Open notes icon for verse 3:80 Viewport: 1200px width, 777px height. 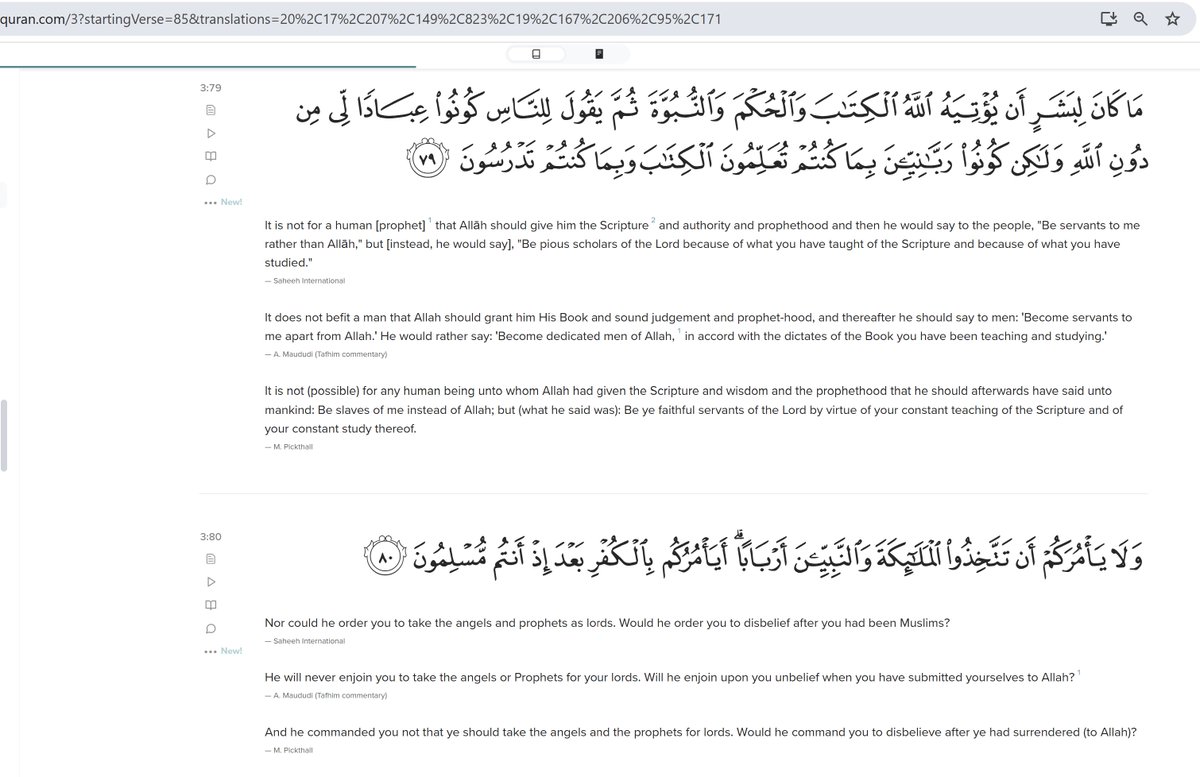[210, 558]
